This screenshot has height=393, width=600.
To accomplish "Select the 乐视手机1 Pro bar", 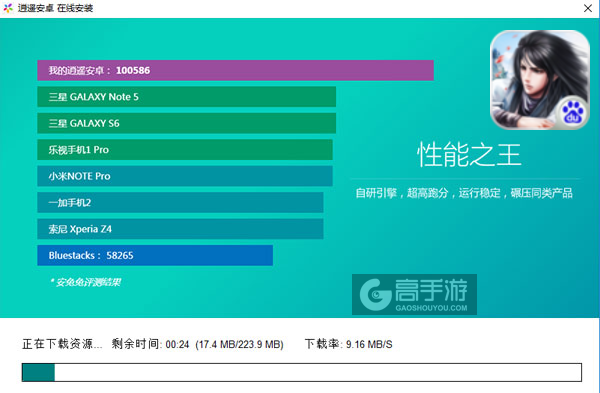I will [x=185, y=150].
